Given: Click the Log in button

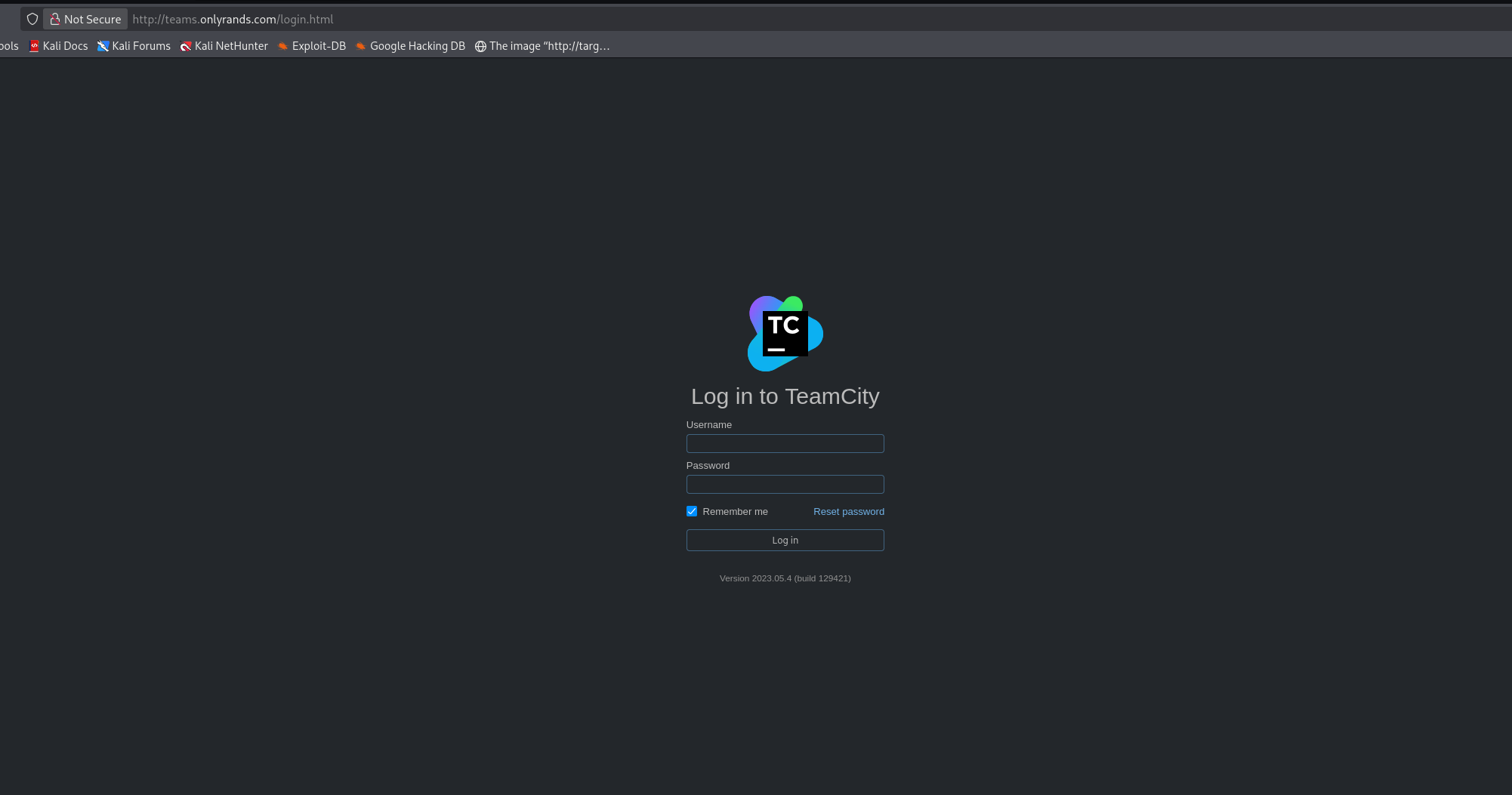Looking at the screenshot, I should coord(785,540).
